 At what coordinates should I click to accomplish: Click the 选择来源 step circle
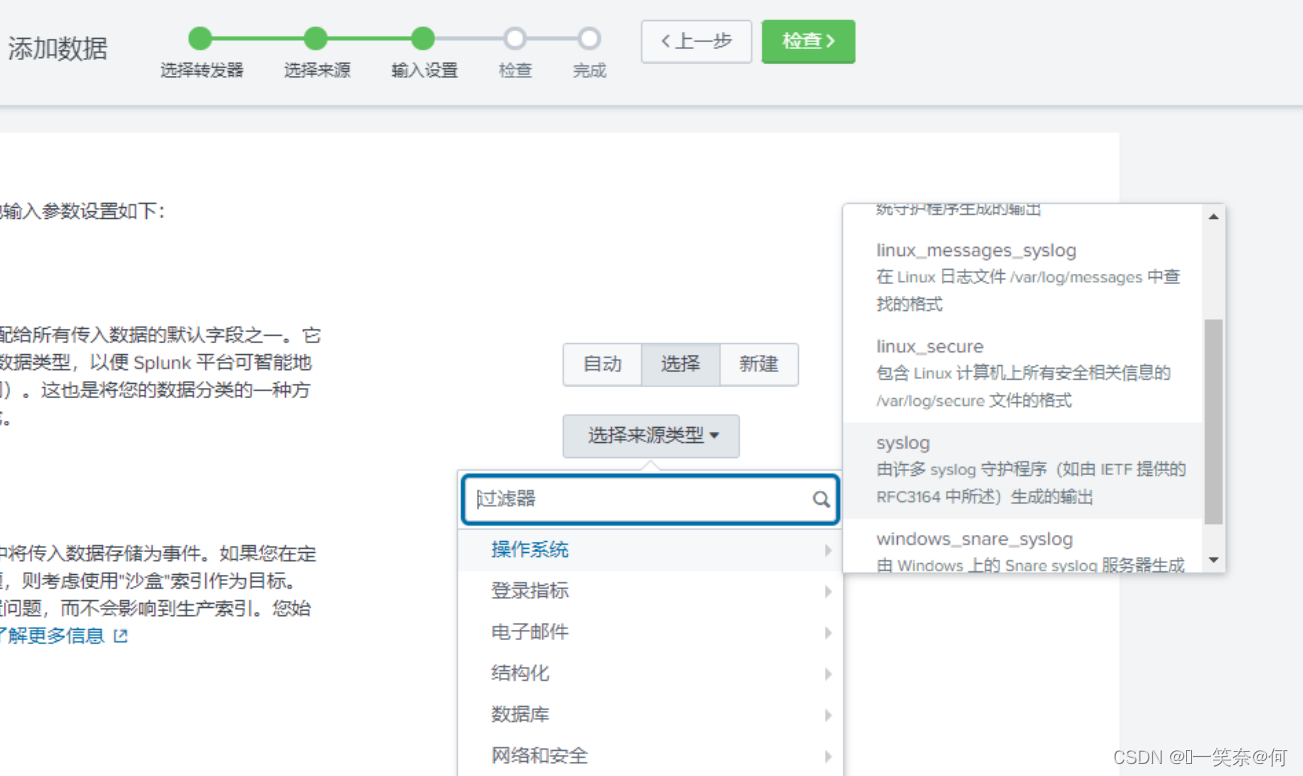(x=316, y=39)
